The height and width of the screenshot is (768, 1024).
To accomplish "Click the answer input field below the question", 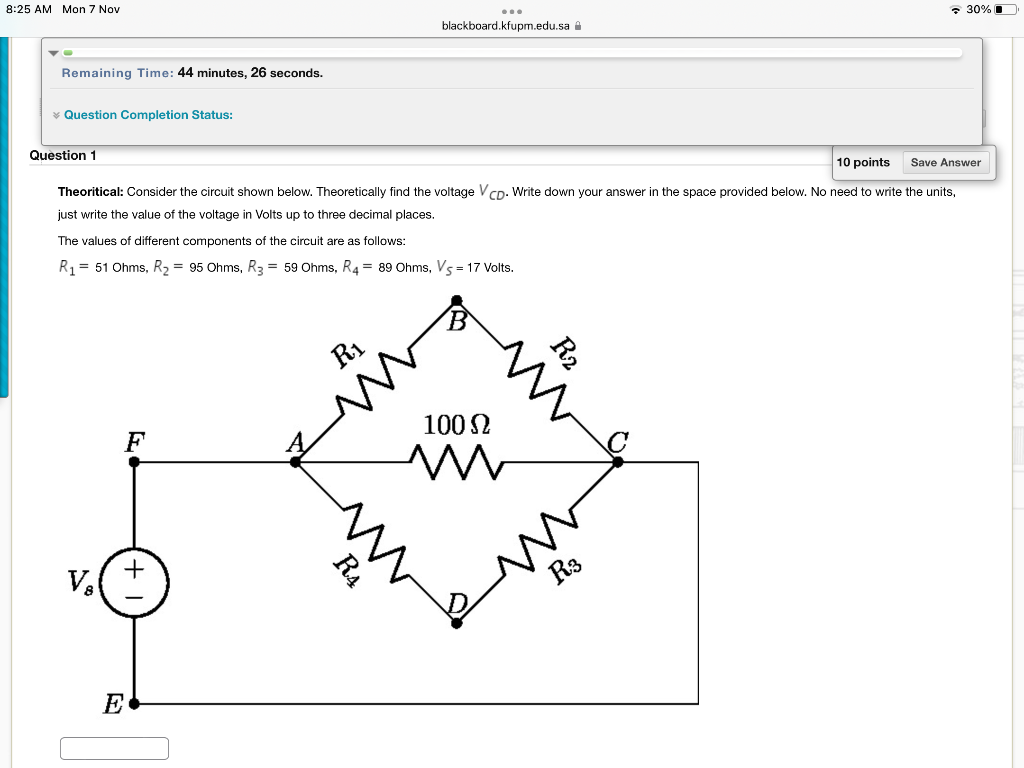I will (x=113, y=747).
